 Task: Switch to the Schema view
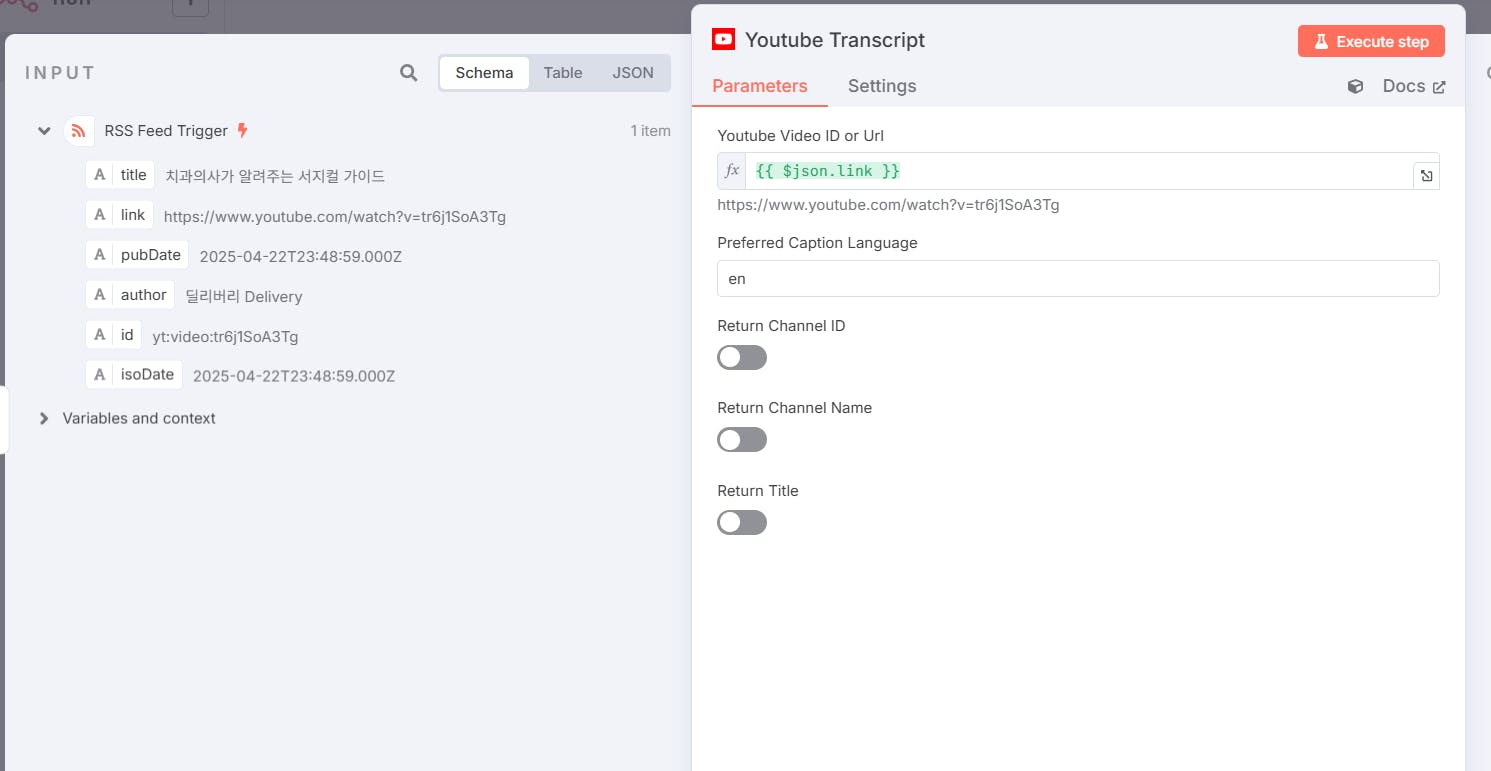(484, 73)
